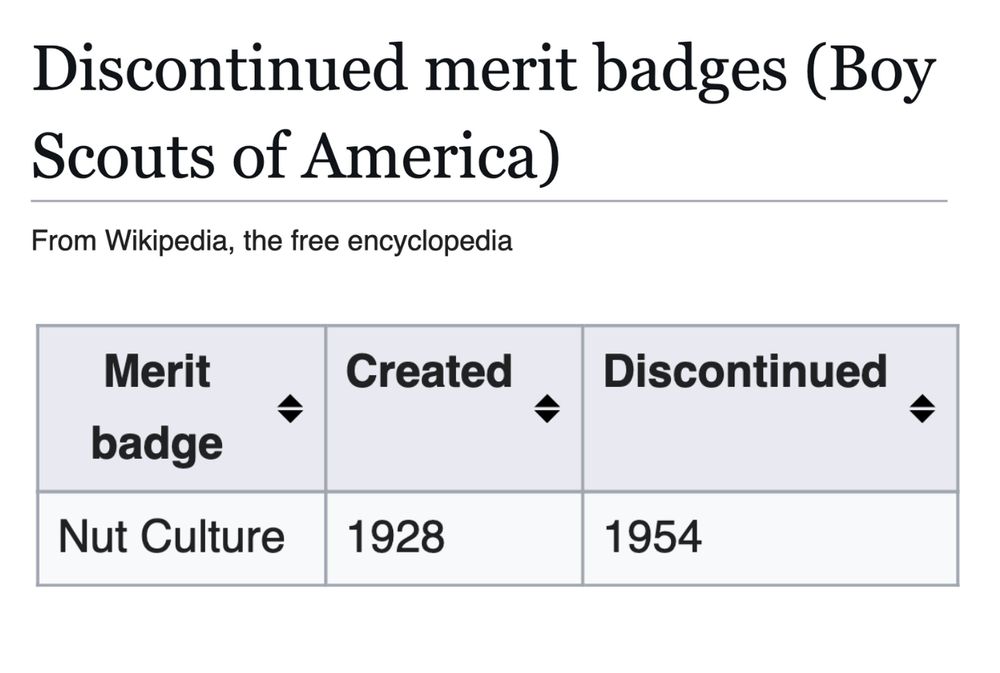Click the 1954 discontinued year cell
The width and height of the screenshot is (1000, 673).
pyautogui.click(x=653, y=537)
